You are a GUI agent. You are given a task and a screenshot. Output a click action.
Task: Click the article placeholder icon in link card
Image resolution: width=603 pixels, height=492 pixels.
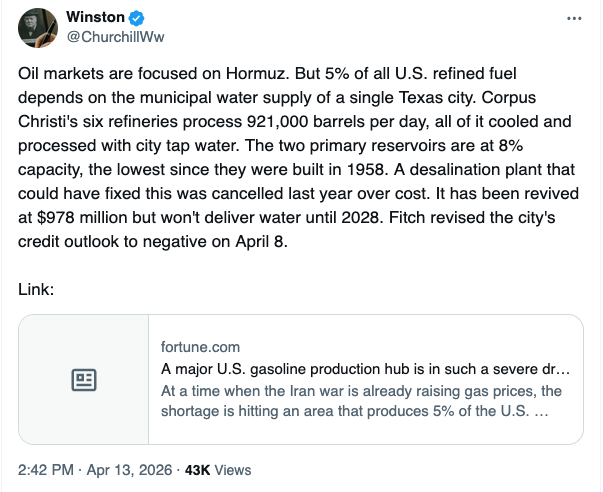pos(84,380)
